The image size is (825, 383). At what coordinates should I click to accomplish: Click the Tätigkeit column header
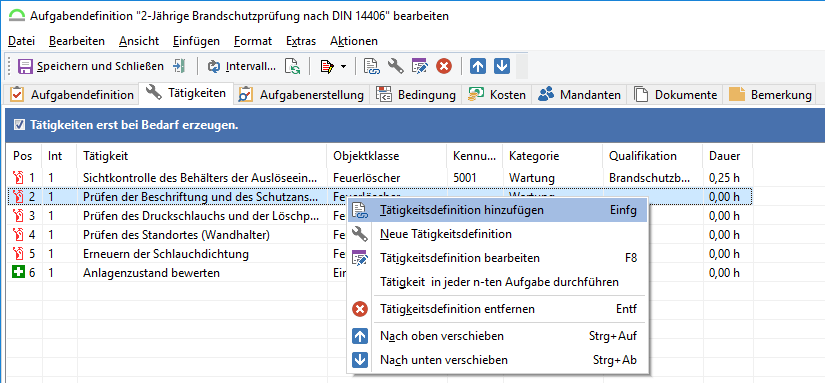click(202, 156)
